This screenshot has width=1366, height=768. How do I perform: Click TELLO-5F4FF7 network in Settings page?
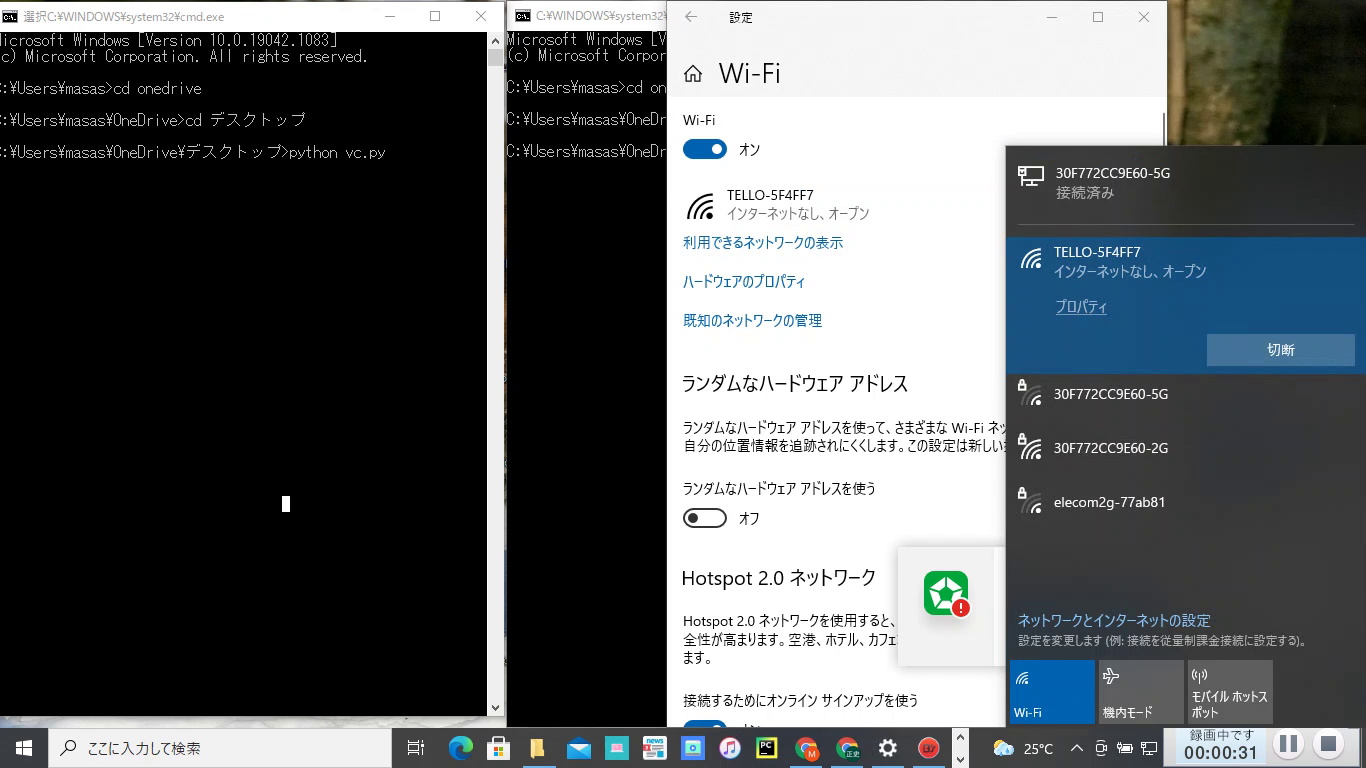778,204
